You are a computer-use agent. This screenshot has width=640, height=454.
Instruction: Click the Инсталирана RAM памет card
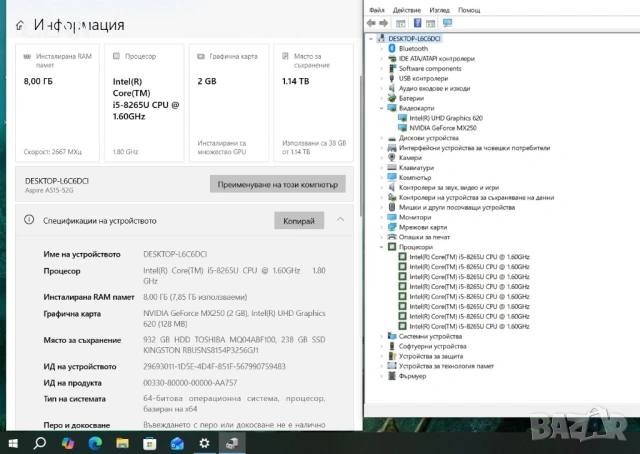[58, 103]
